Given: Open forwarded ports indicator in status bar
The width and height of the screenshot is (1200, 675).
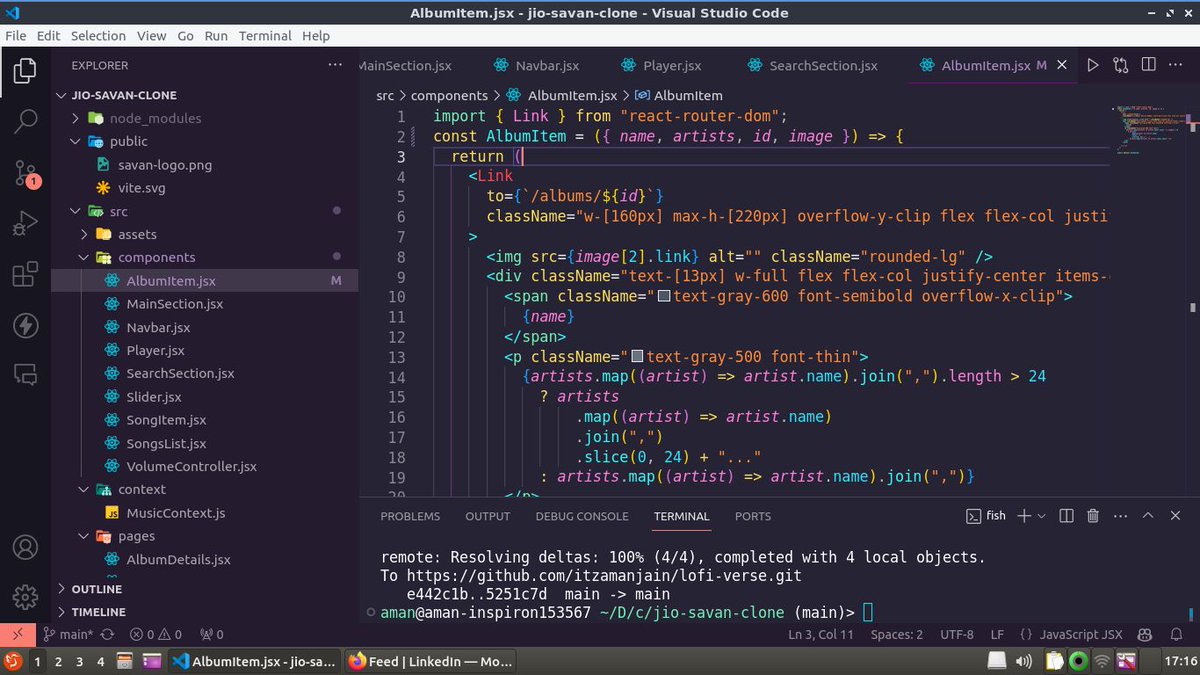Looking at the screenshot, I should coord(212,634).
